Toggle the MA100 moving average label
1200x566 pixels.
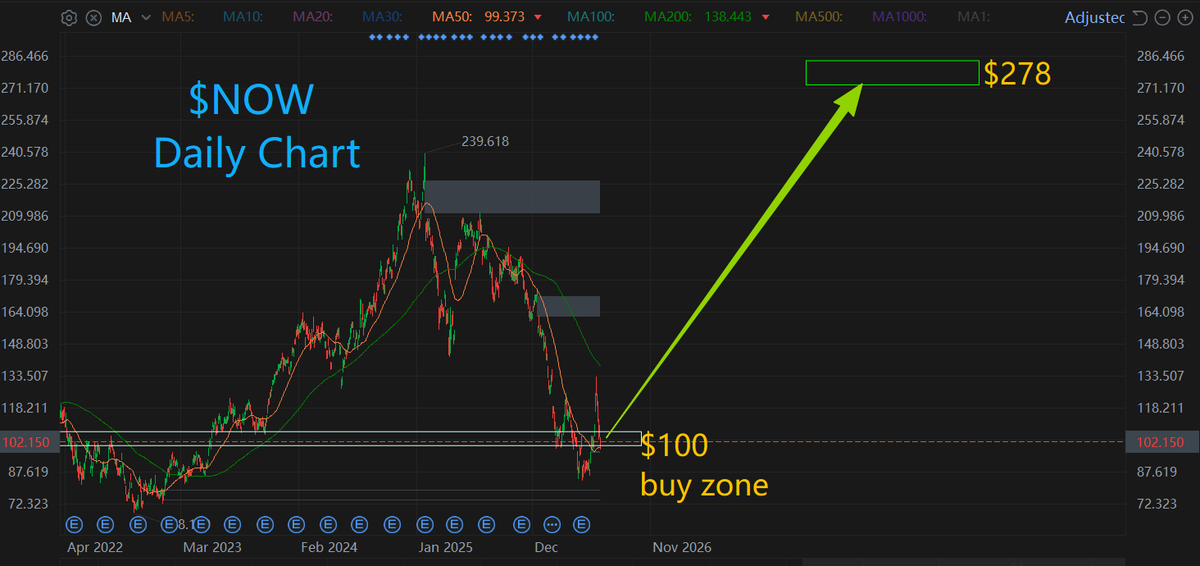pos(591,18)
